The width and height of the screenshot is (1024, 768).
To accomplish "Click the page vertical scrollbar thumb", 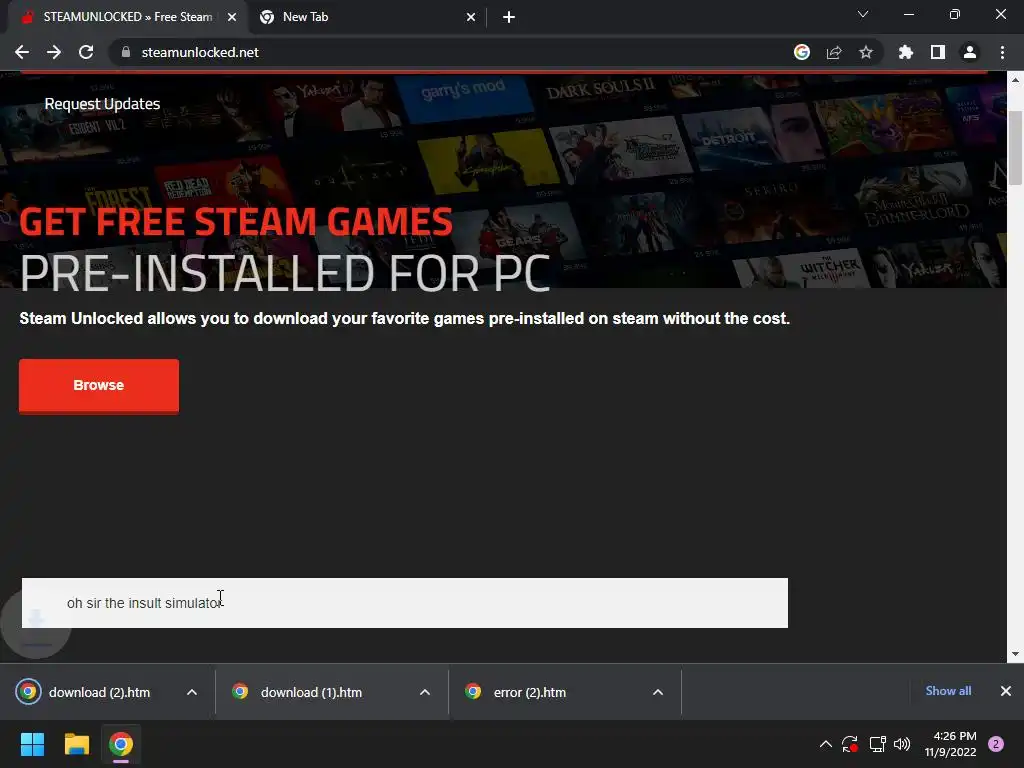I will tap(1015, 148).
